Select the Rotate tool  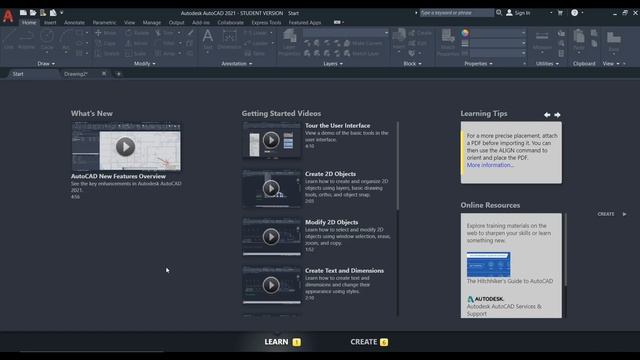click(137, 33)
